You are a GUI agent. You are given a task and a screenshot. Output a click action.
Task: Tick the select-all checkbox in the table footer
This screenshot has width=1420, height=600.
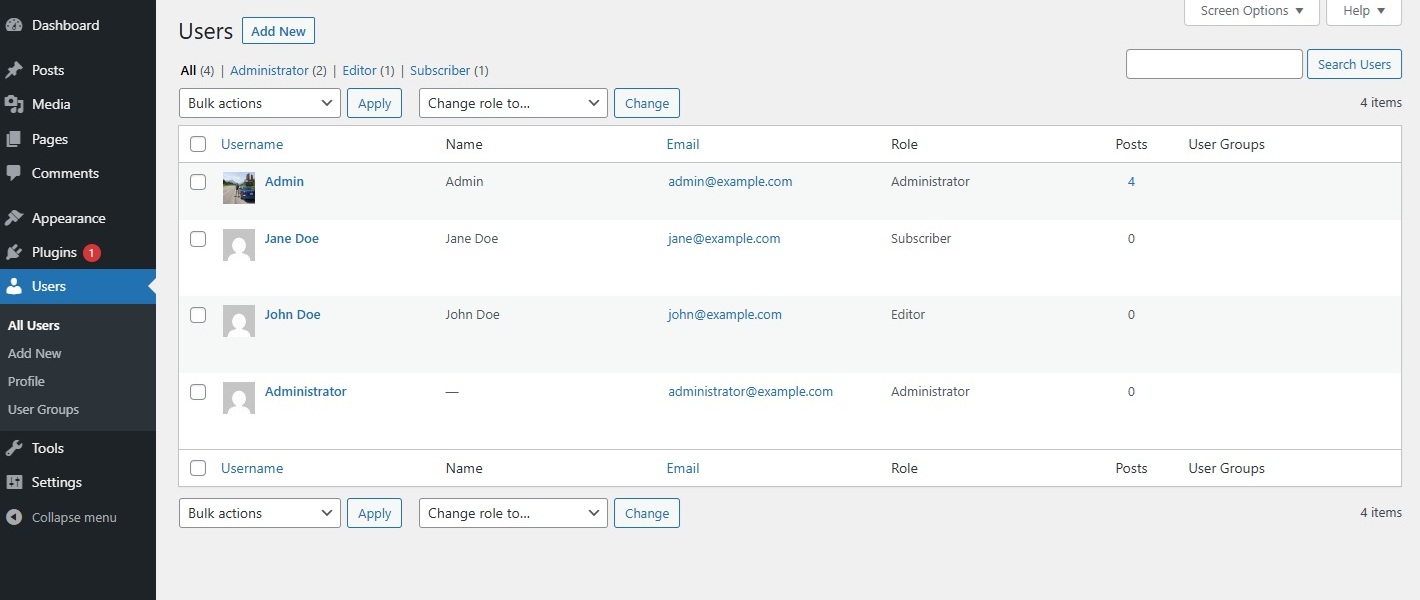pos(198,468)
